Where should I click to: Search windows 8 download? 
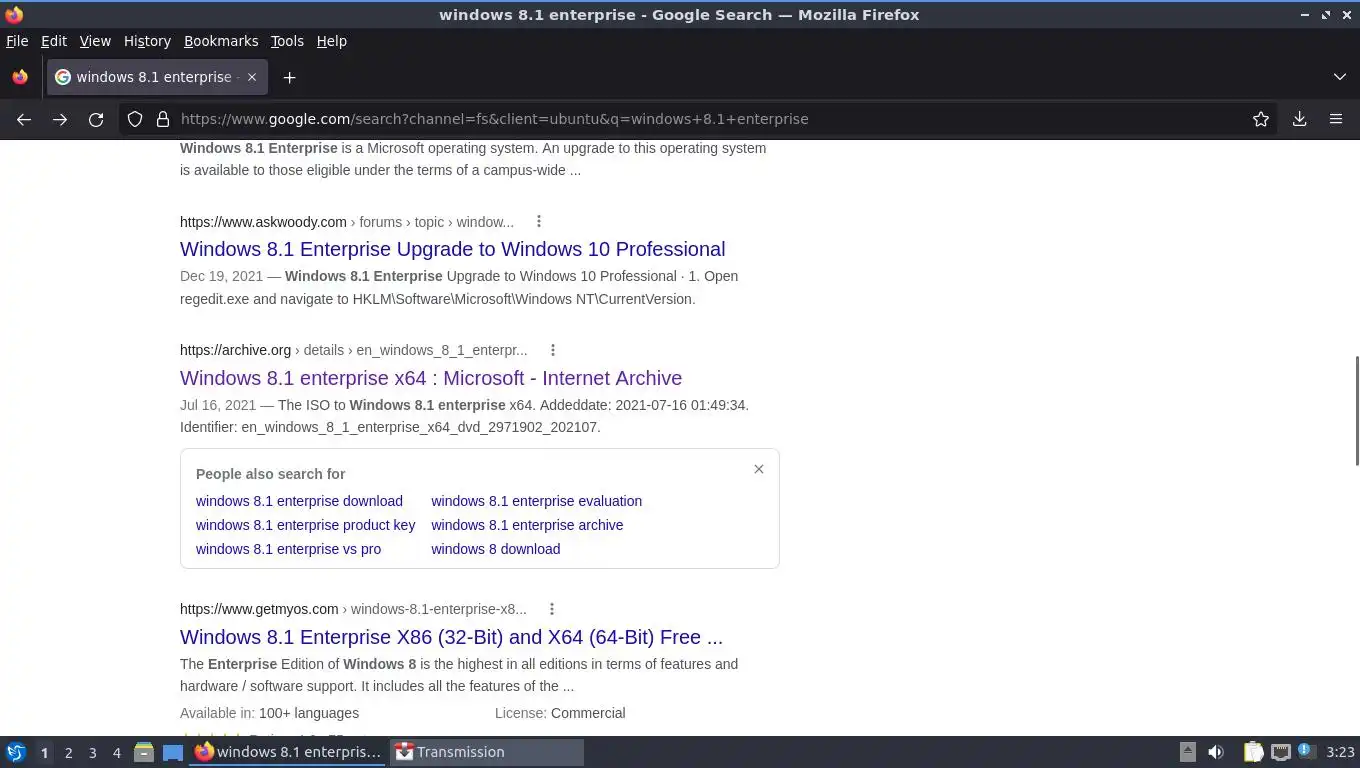495,549
